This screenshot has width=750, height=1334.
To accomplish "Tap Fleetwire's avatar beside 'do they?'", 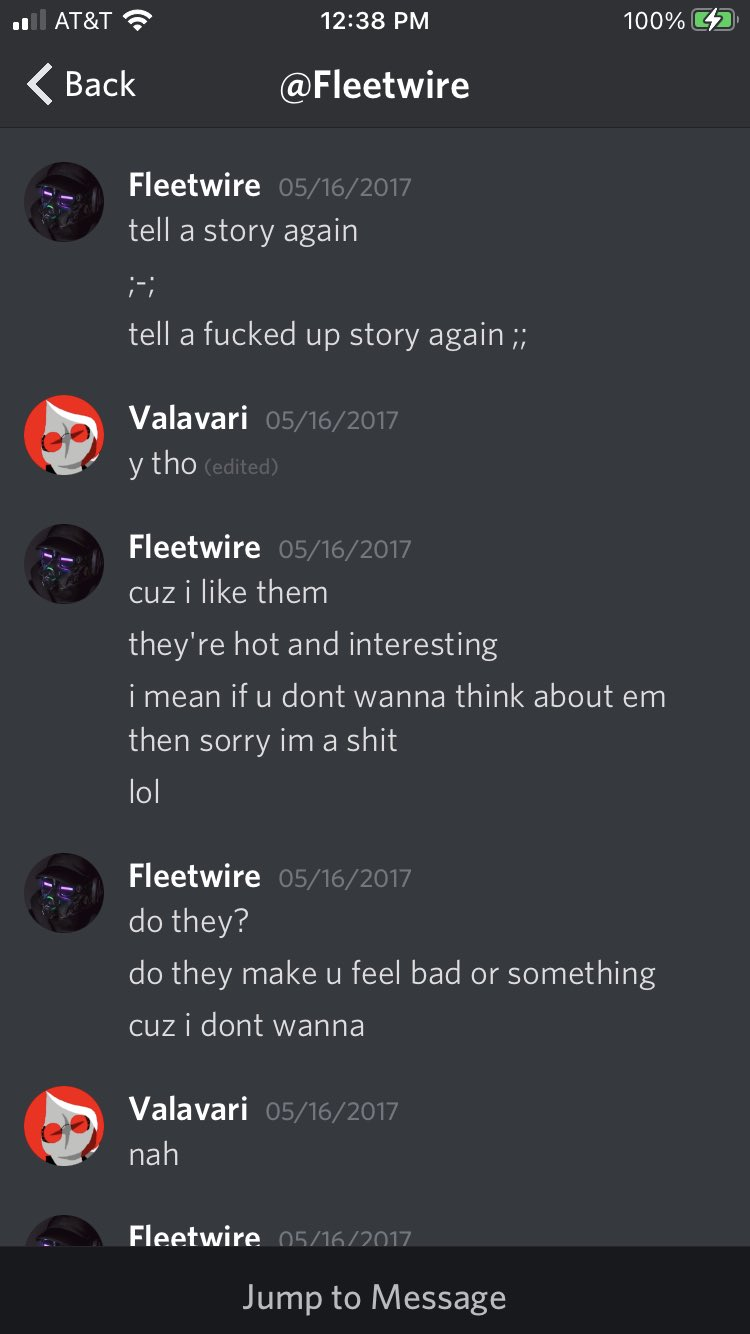I will (64, 893).
